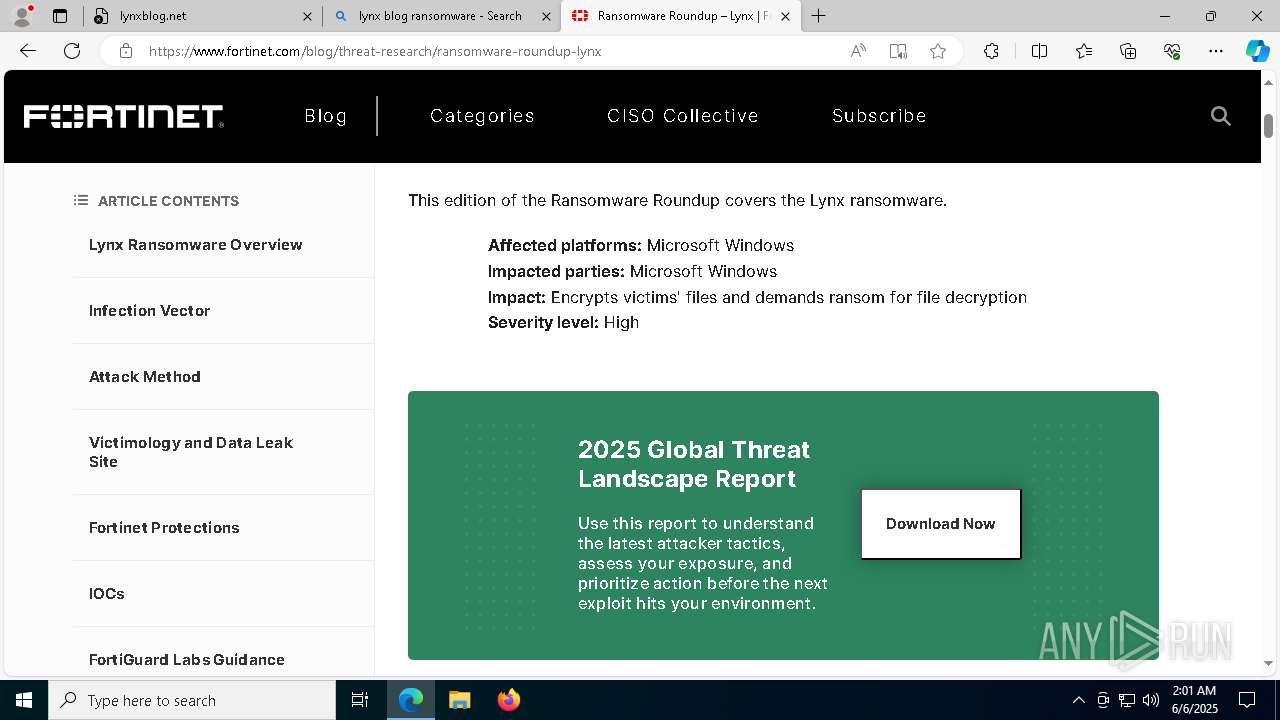Open the volume control tray icon
1280x720 pixels.
click(x=1151, y=700)
